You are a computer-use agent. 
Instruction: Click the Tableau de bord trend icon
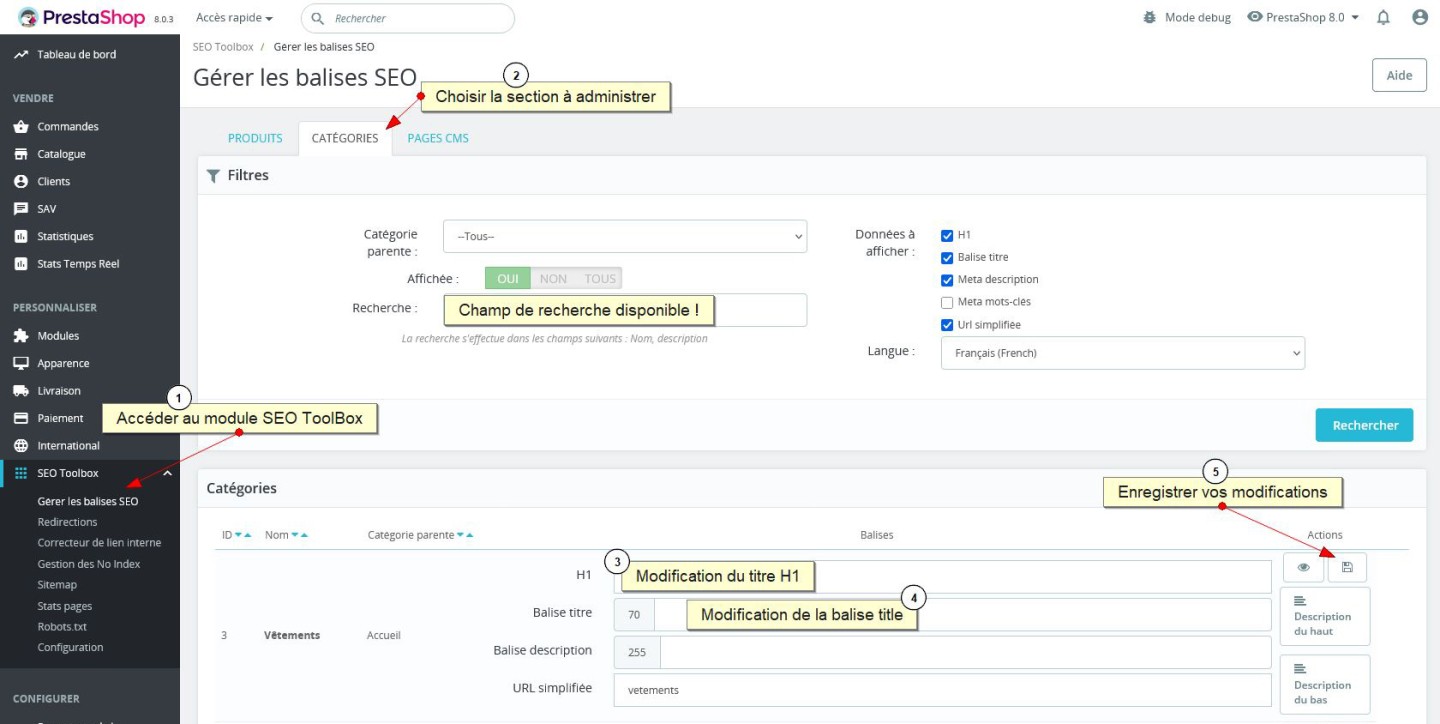[21, 54]
